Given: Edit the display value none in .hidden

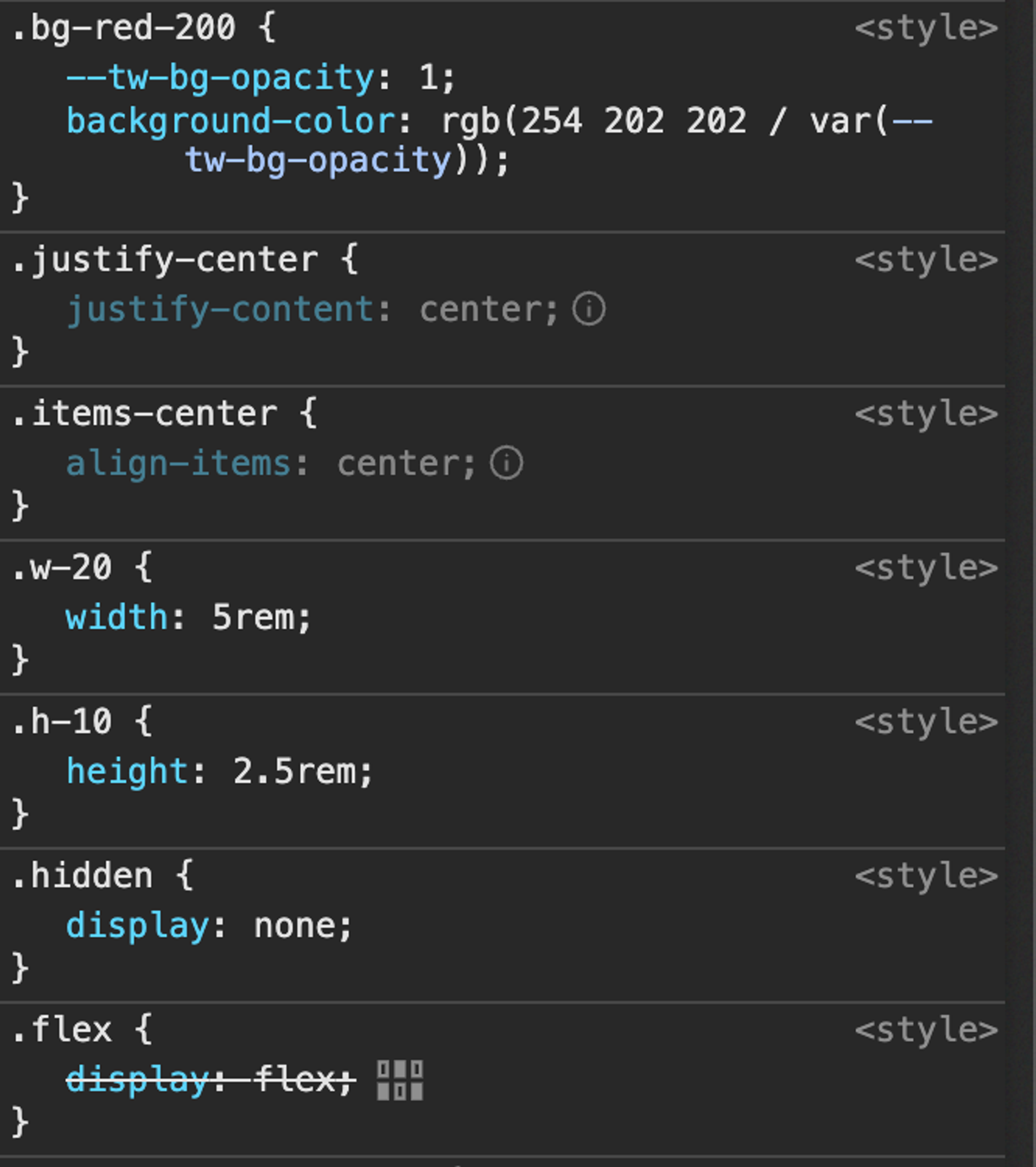Looking at the screenshot, I should [x=295, y=926].
